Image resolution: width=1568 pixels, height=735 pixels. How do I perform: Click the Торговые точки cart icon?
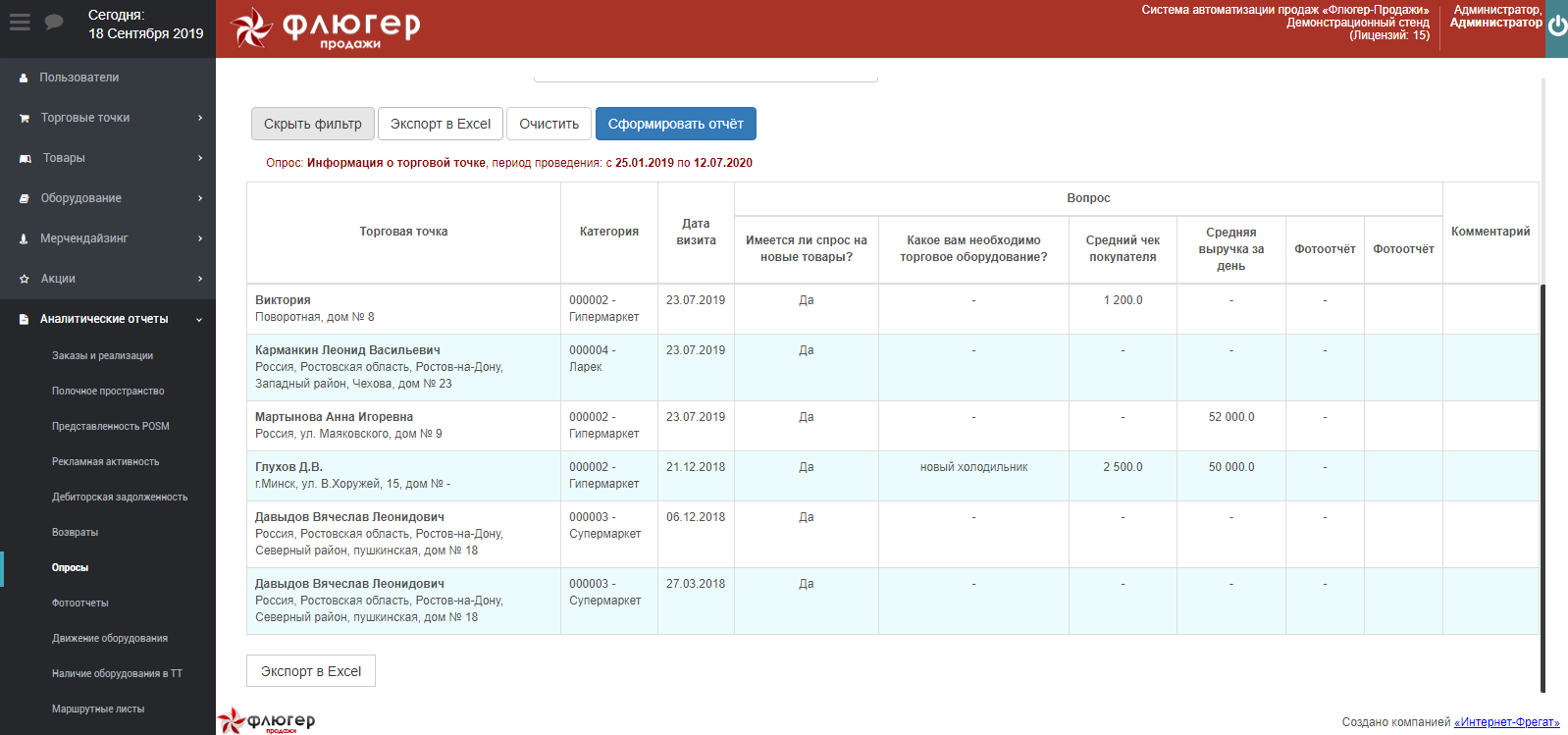pyautogui.click(x=25, y=118)
